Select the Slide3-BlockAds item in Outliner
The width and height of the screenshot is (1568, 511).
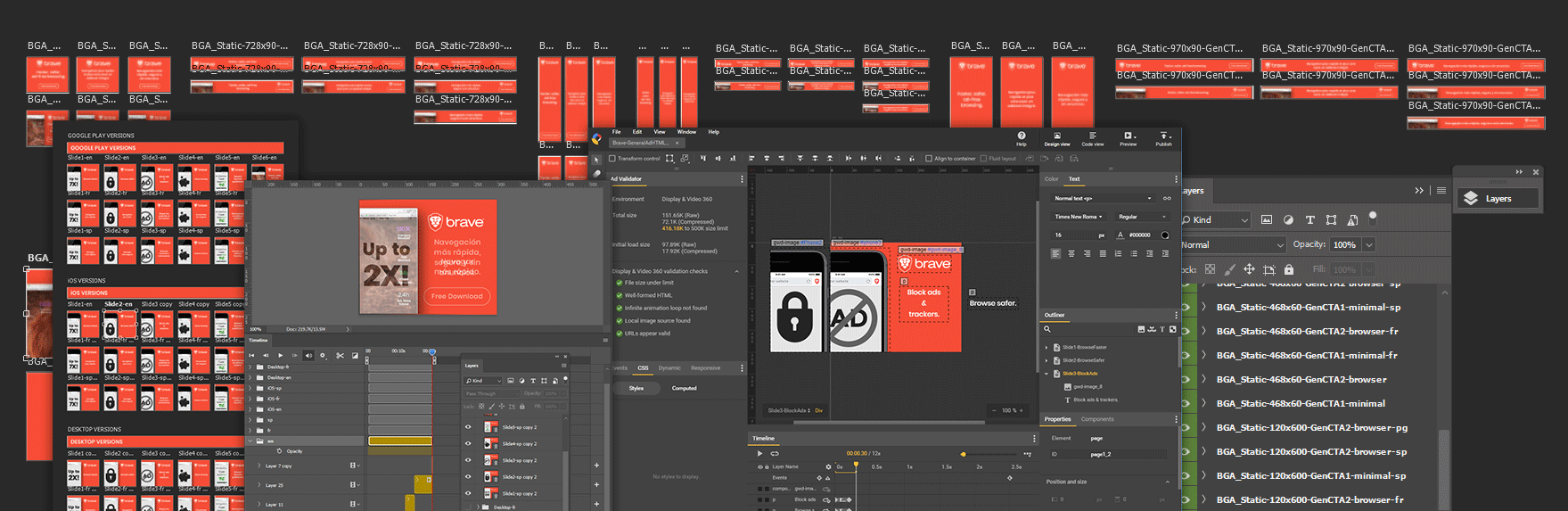coord(1080,374)
